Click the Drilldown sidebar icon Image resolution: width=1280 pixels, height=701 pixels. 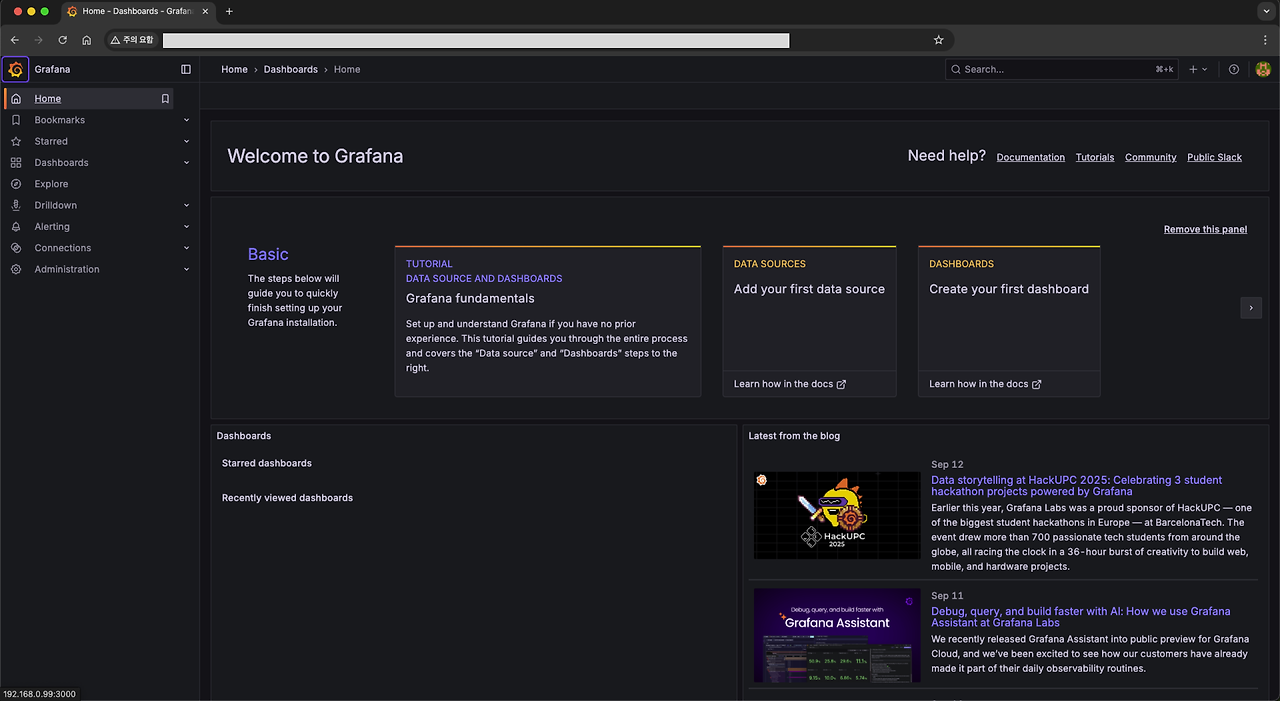click(x=16, y=205)
